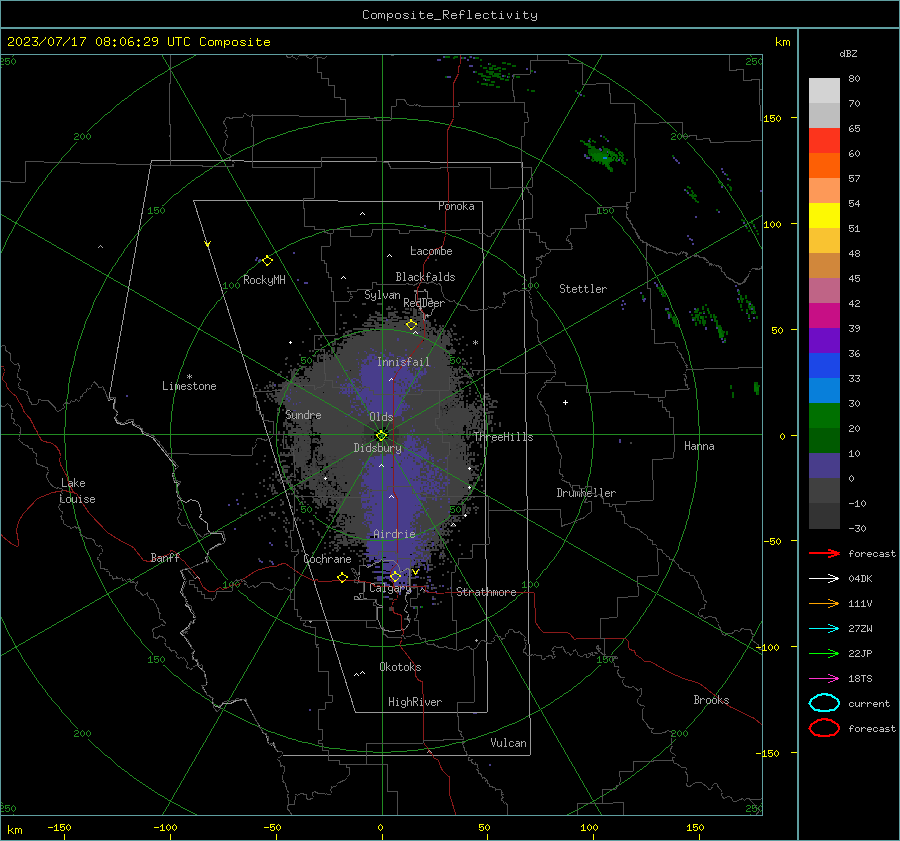Viewport: 900px width, 841px height.
Task: Click the Composite_Reflectivity title text
Action: (x=450, y=15)
